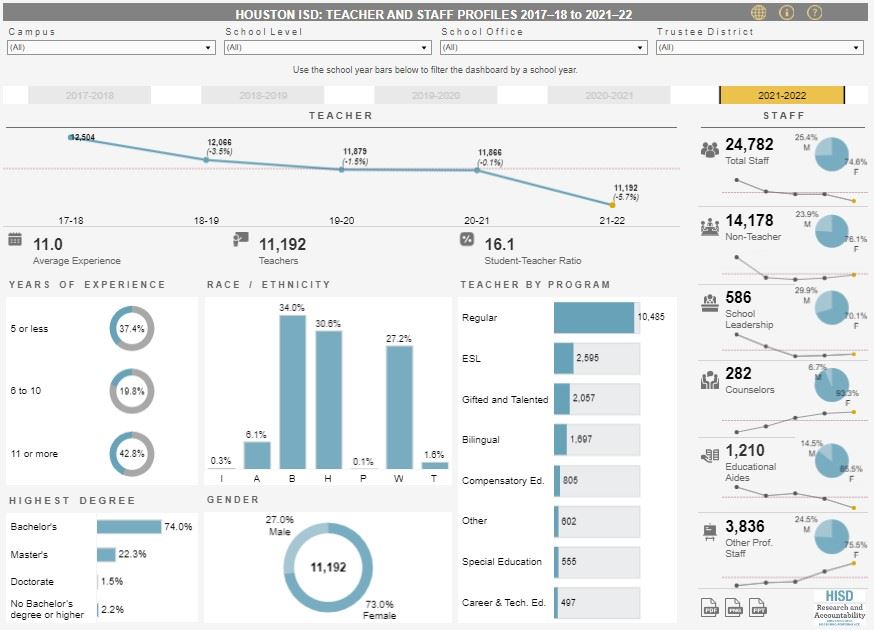The height and width of the screenshot is (630, 874).
Task: Open the School Office dropdown
Action: pyautogui.click(x=544, y=47)
